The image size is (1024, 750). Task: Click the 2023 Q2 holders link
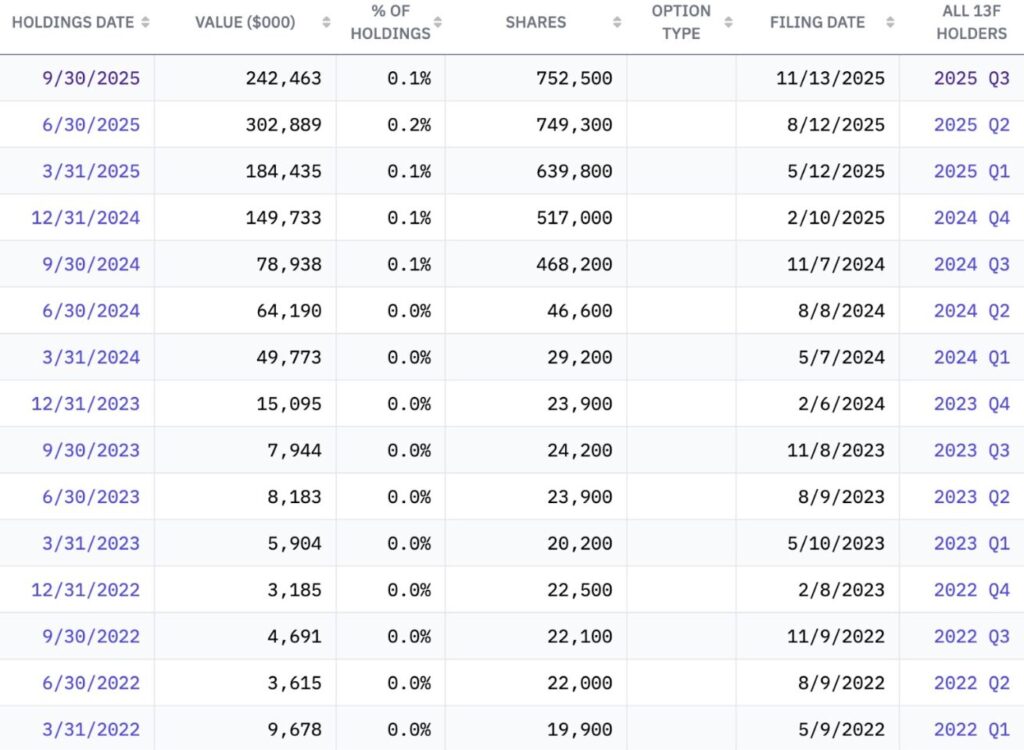click(x=971, y=497)
